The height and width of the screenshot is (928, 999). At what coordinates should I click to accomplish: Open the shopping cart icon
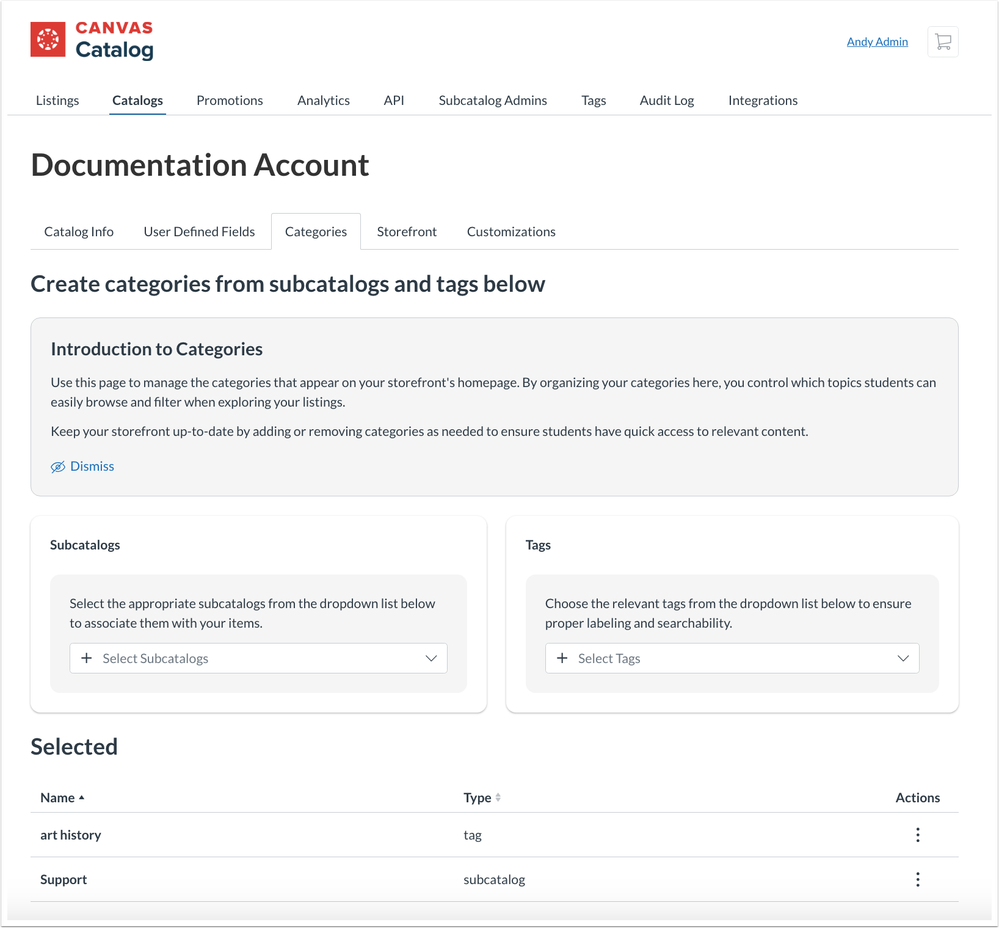coord(942,42)
